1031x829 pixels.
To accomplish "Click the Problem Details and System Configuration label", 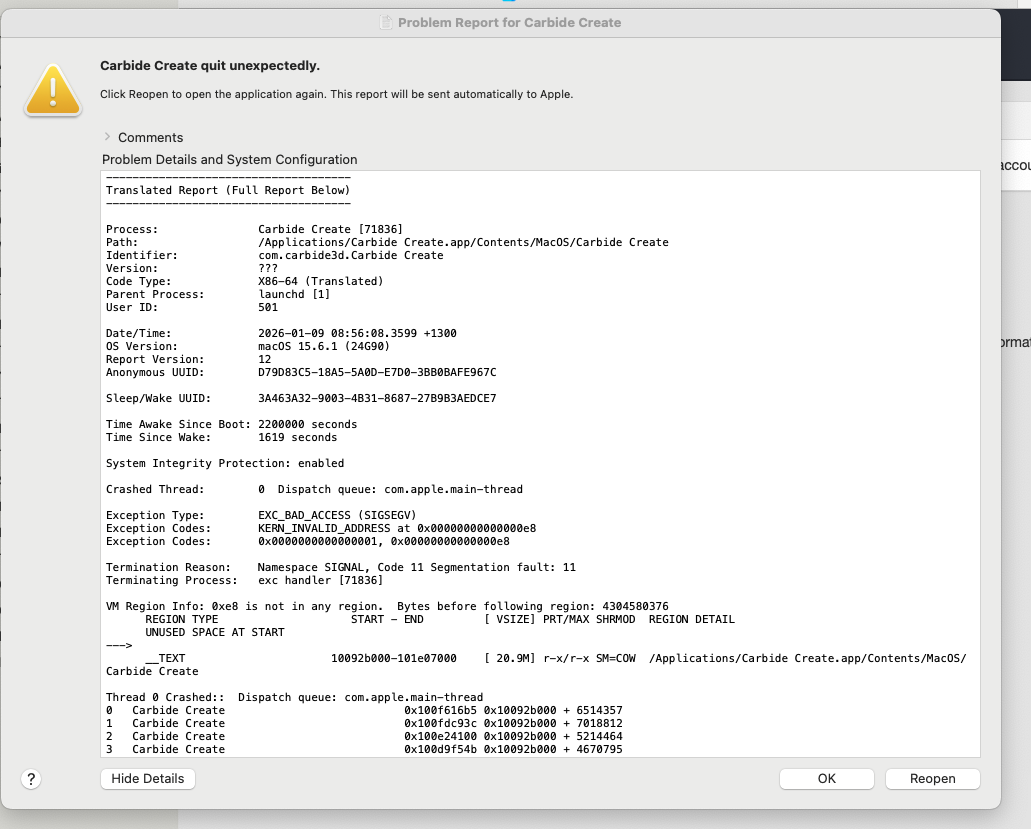I will point(229,159).
